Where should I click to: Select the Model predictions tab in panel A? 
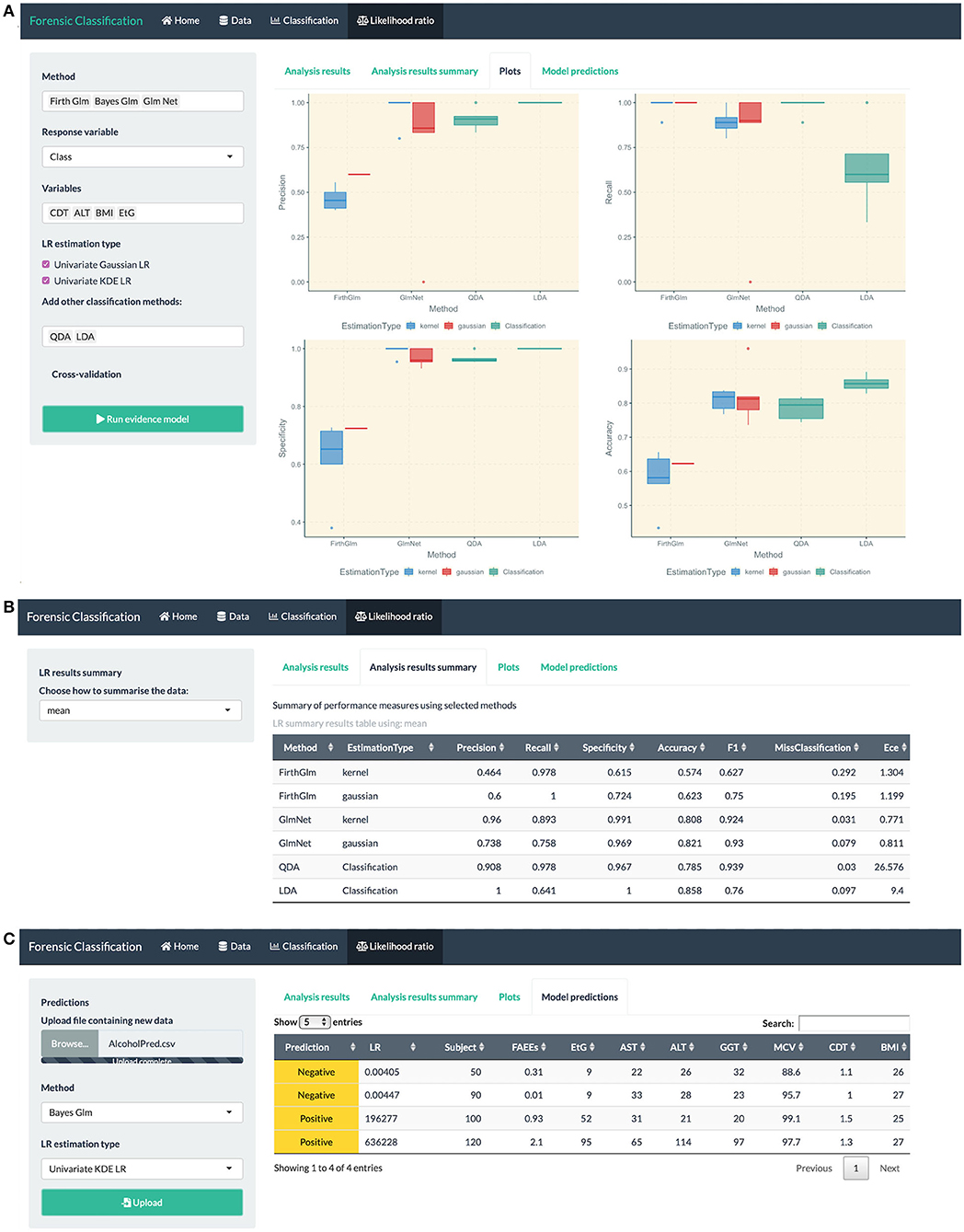[580, 71]
